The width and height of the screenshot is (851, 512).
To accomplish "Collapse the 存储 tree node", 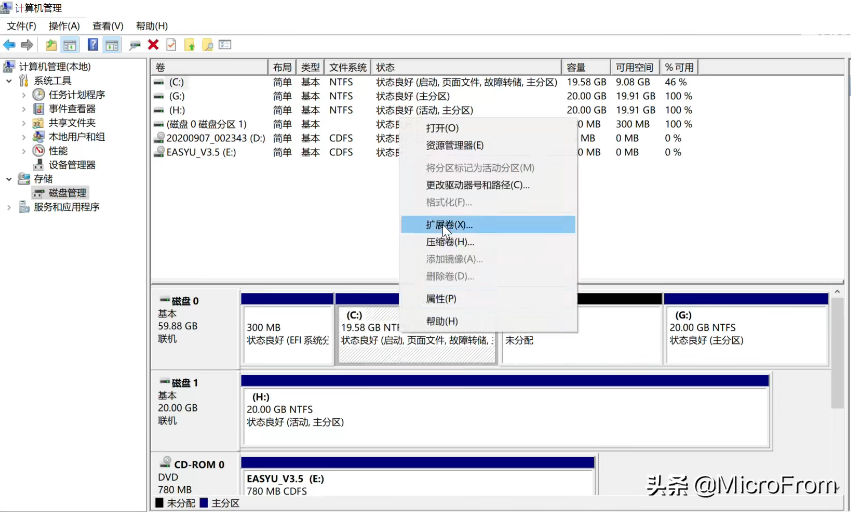I will point(9,179).
